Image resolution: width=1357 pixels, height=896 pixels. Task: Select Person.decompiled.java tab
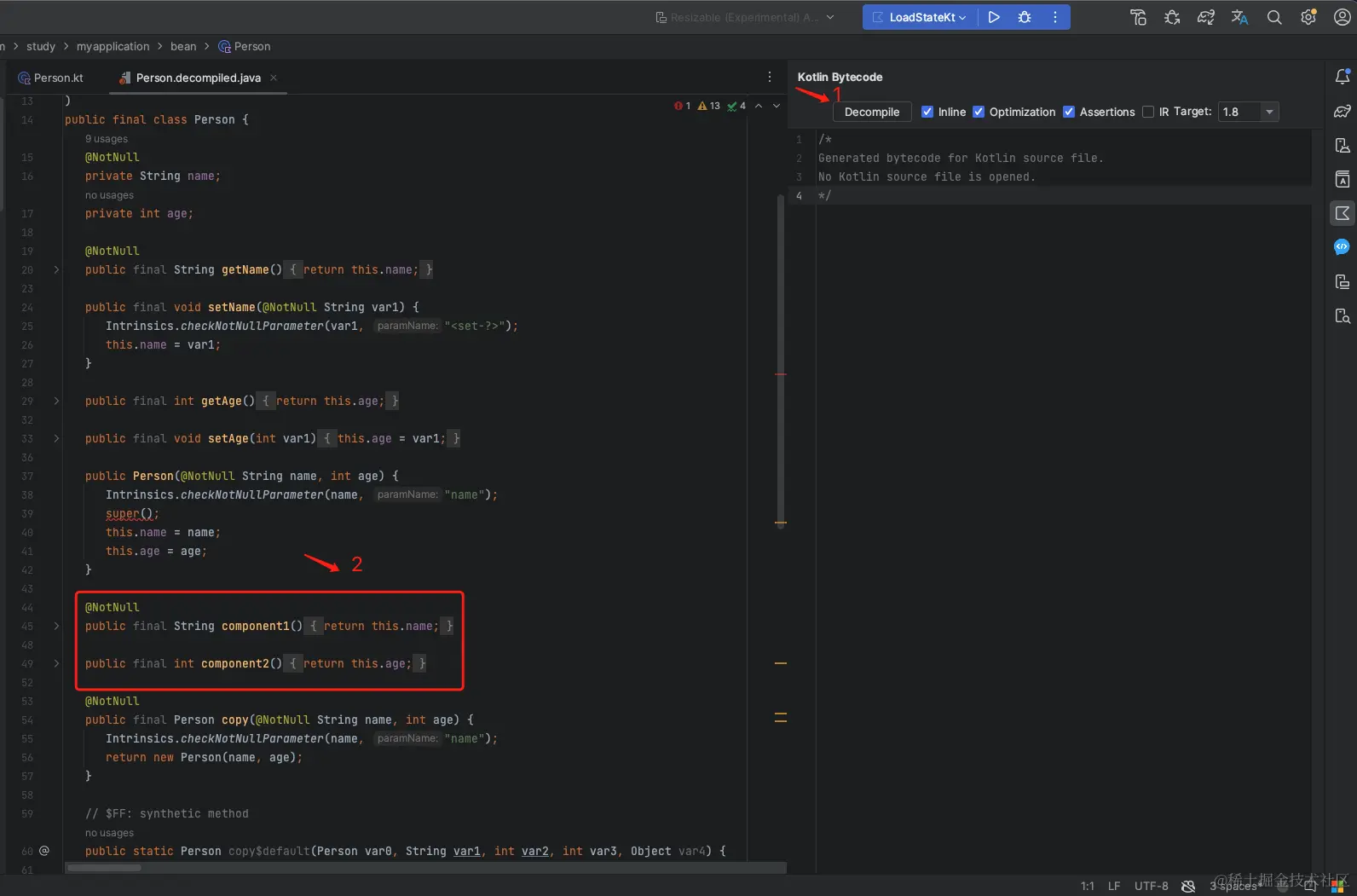point(198,78)
